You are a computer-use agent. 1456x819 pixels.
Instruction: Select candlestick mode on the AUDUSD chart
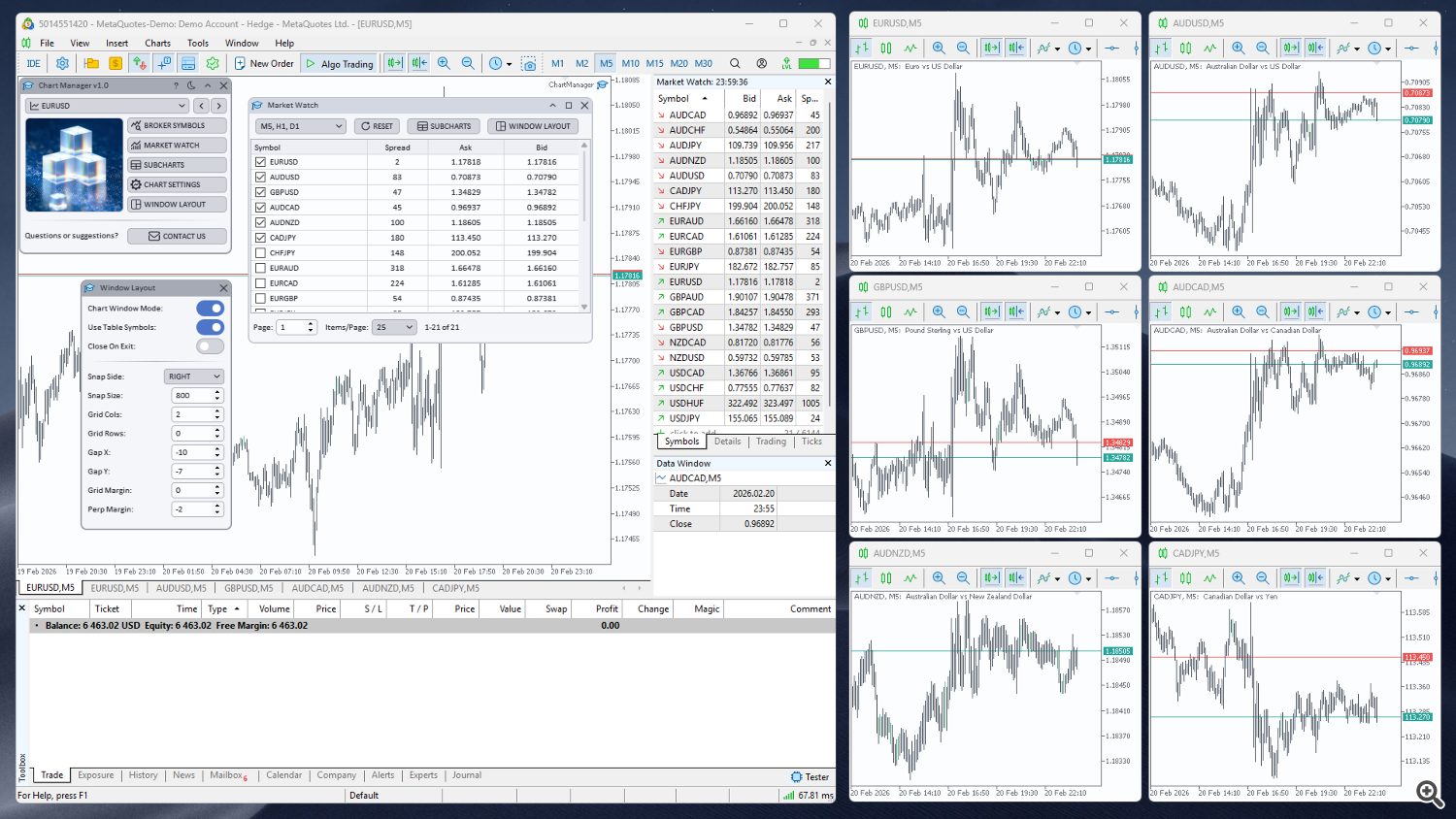click(1185, 47)
